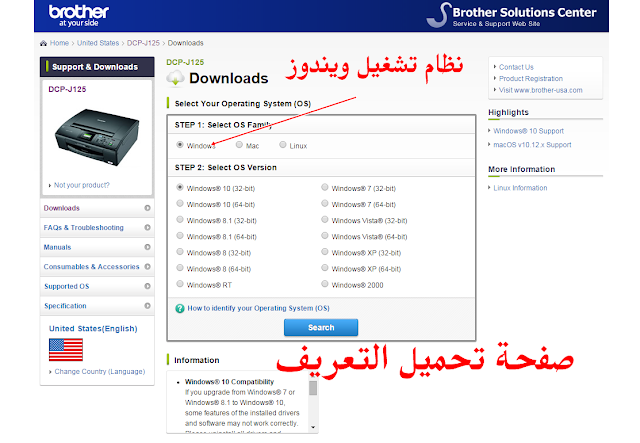This screenshot has width=640, height=443.
Task: Click the home icon in breadcrumb
Action: coord(43,43)
